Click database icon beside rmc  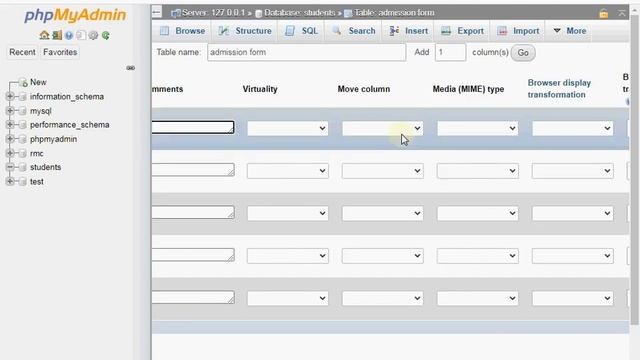pyautogui.click(x=23, y=153)
